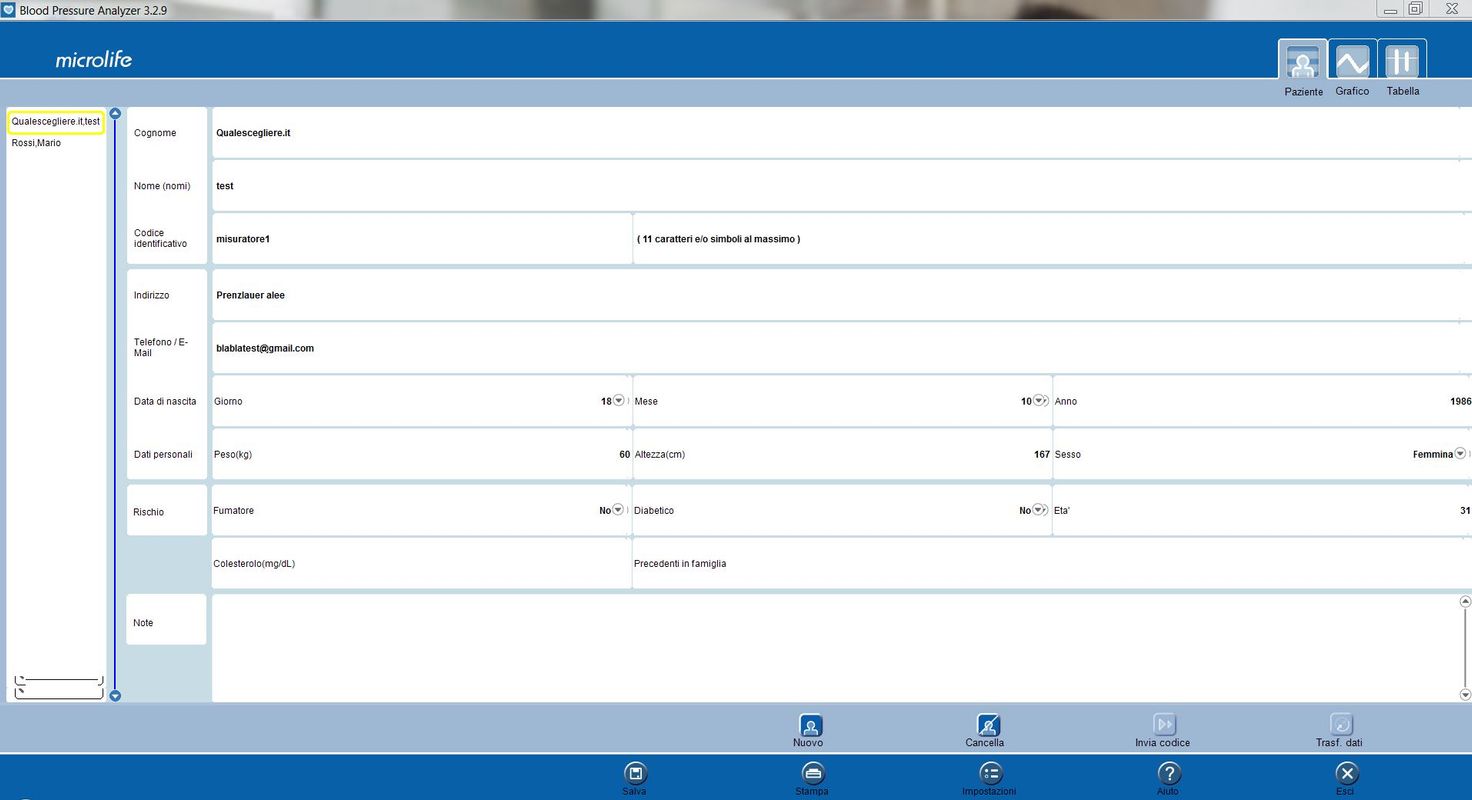Click the Cancella delete icon
The image size is (1472, 800).
(x=987, y=726)
